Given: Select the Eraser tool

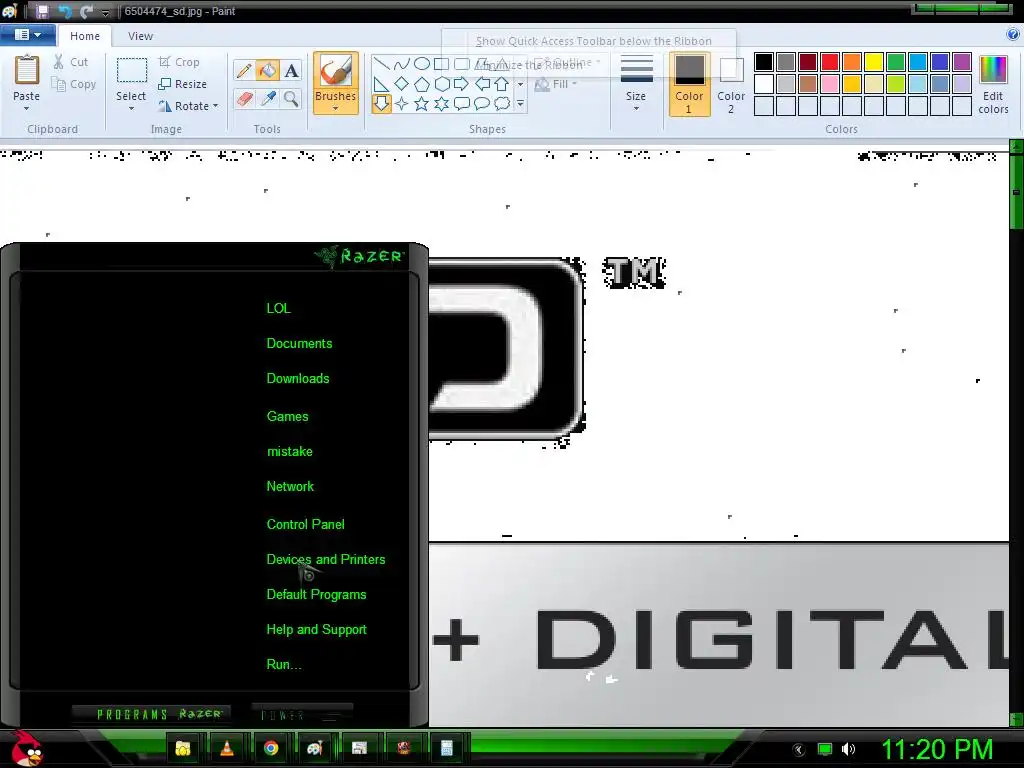Looking at the screenshot, I should pos(244,99).
